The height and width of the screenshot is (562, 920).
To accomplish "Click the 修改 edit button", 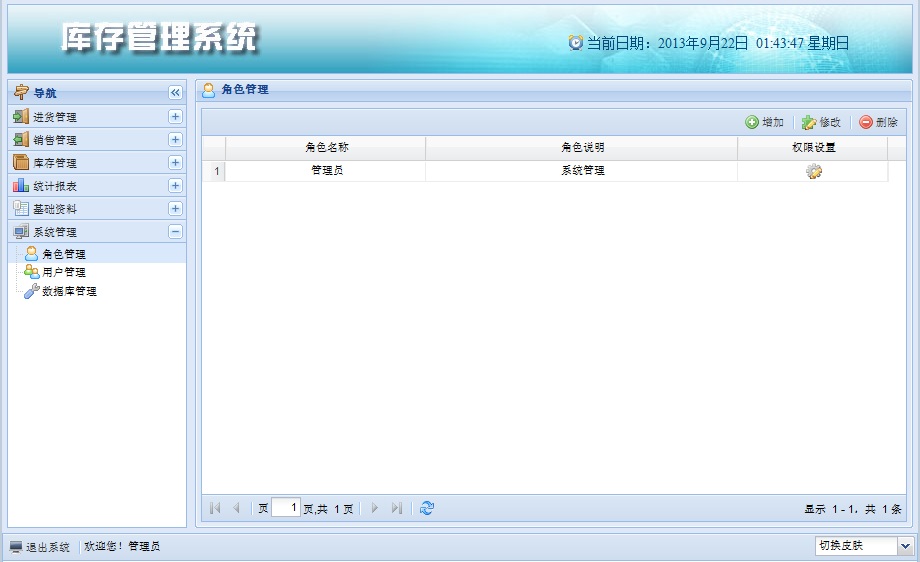I will click(822, 122).
